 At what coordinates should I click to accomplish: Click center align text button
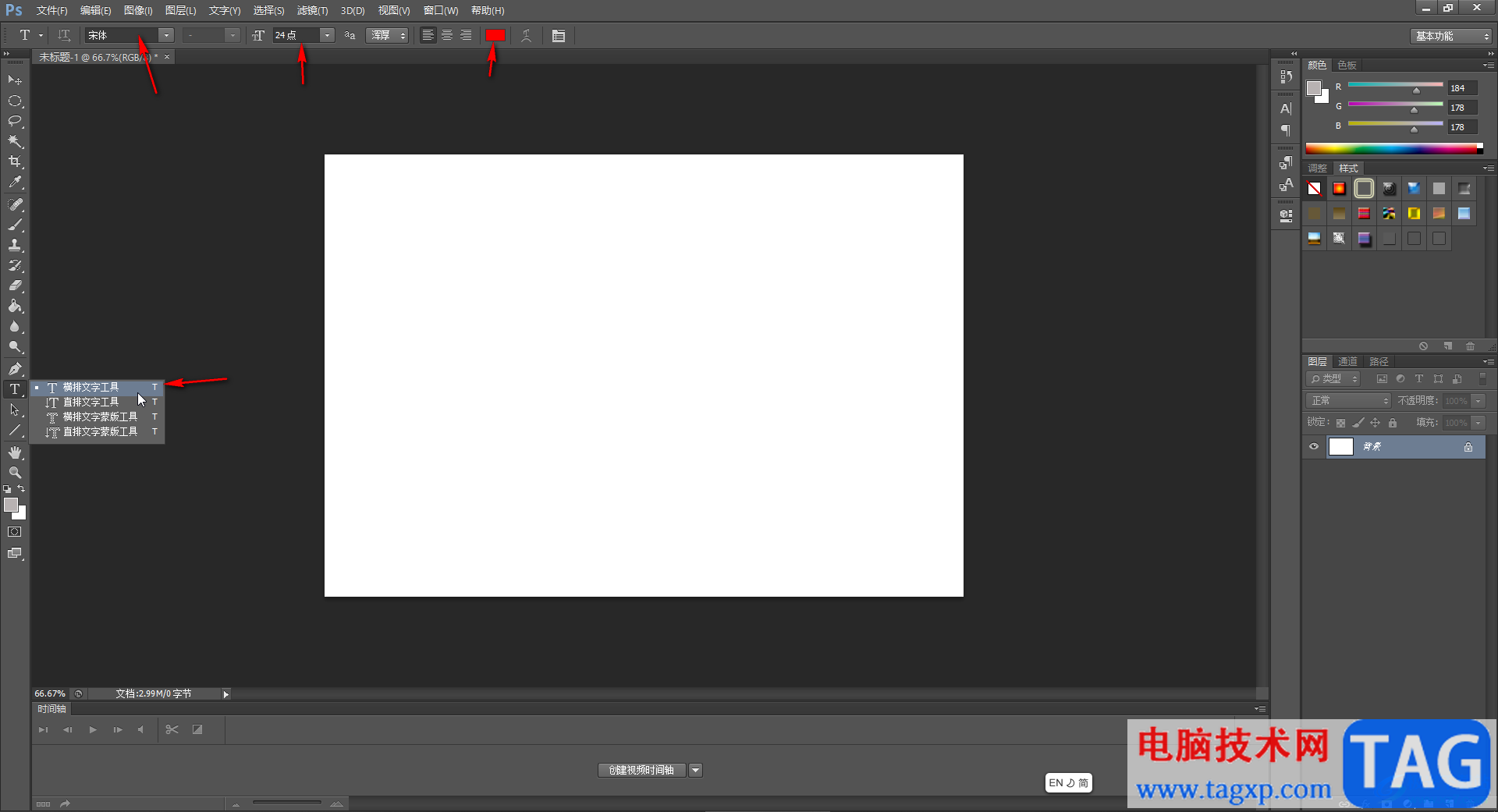click(447, 36)
